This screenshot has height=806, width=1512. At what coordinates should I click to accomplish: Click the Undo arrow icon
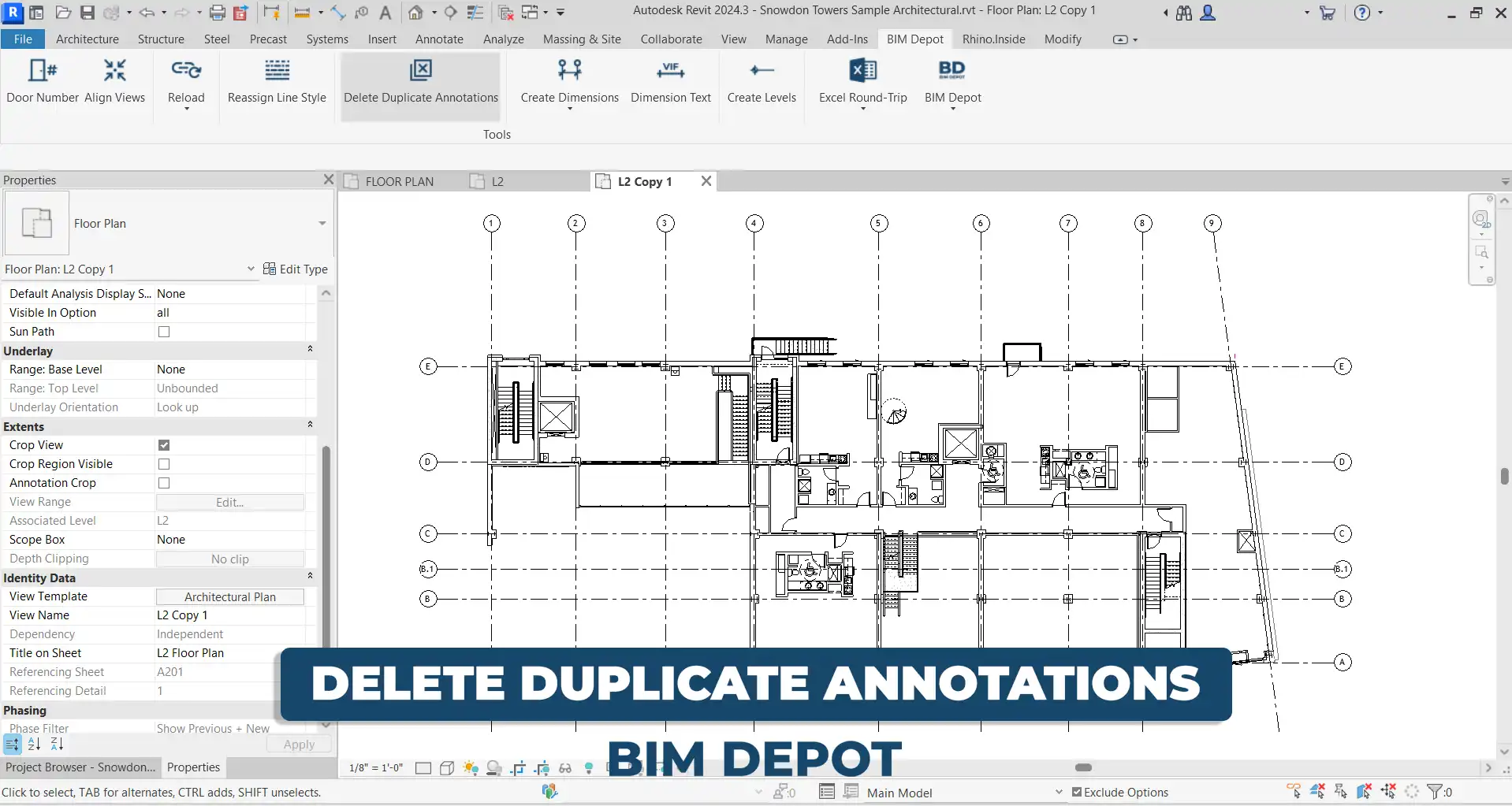pyautogui.click(x=147, y=13)
